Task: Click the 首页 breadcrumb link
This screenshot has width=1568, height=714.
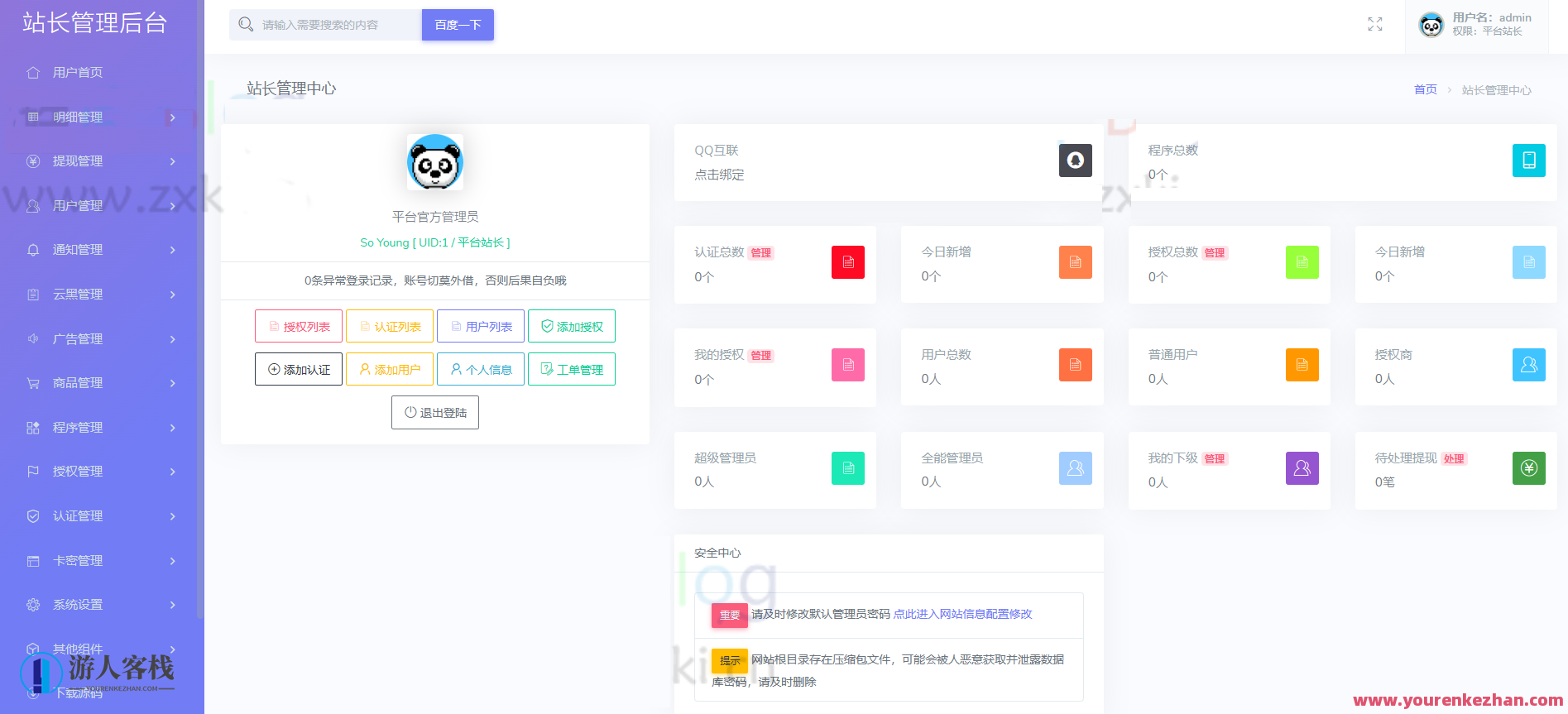Action: pos(1425,89)
